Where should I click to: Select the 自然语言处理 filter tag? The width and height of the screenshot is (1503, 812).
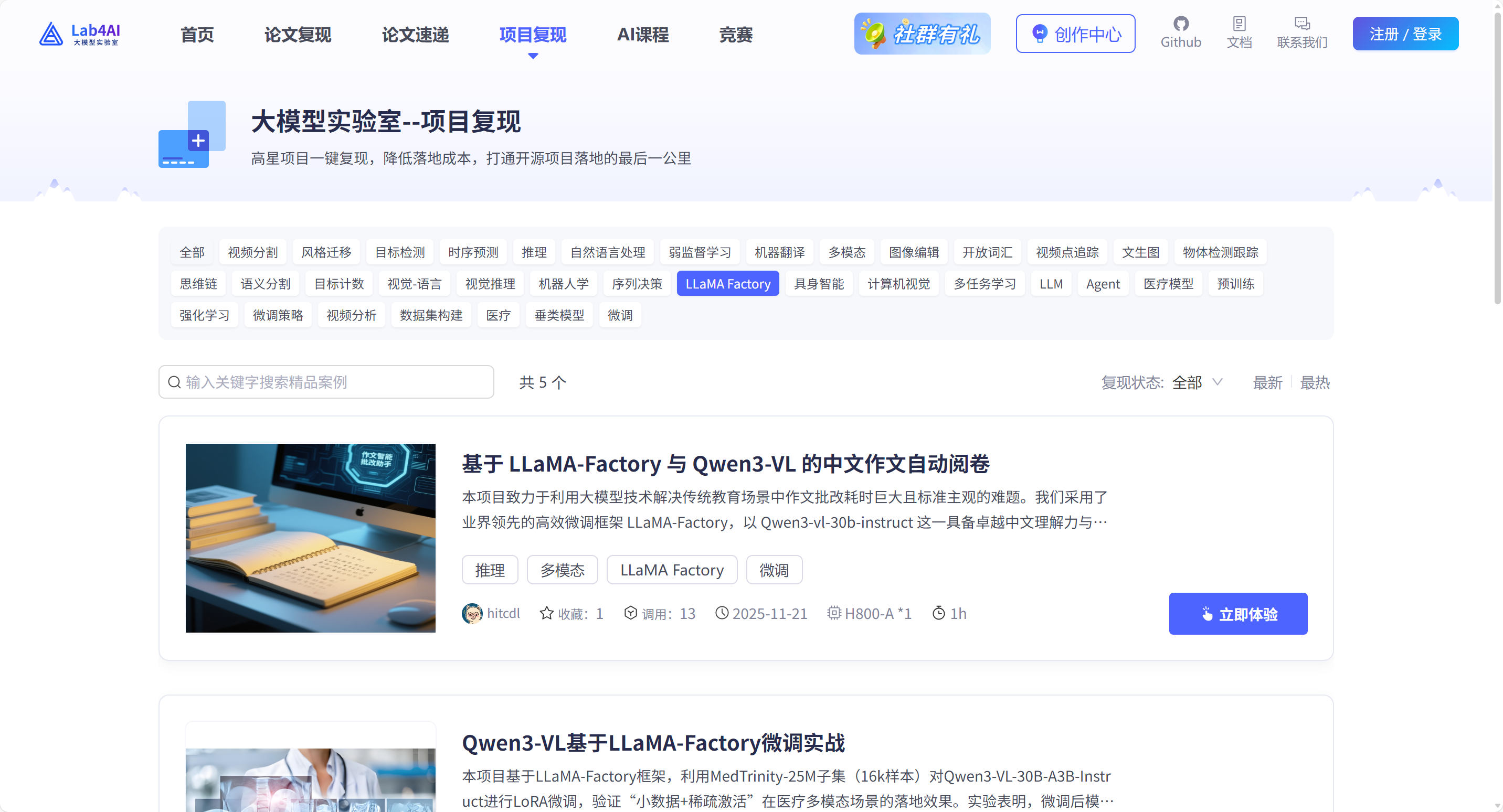[607, 252]
